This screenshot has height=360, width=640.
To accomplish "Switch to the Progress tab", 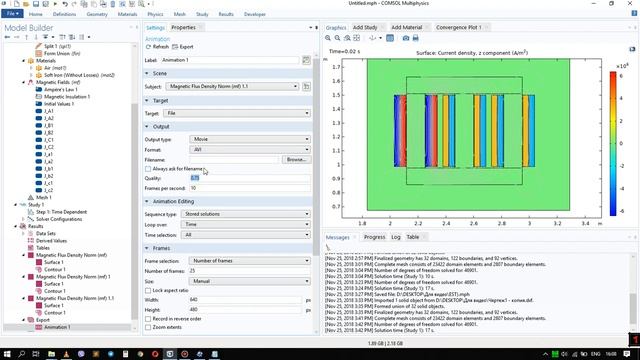I will (x=374, y=237).
